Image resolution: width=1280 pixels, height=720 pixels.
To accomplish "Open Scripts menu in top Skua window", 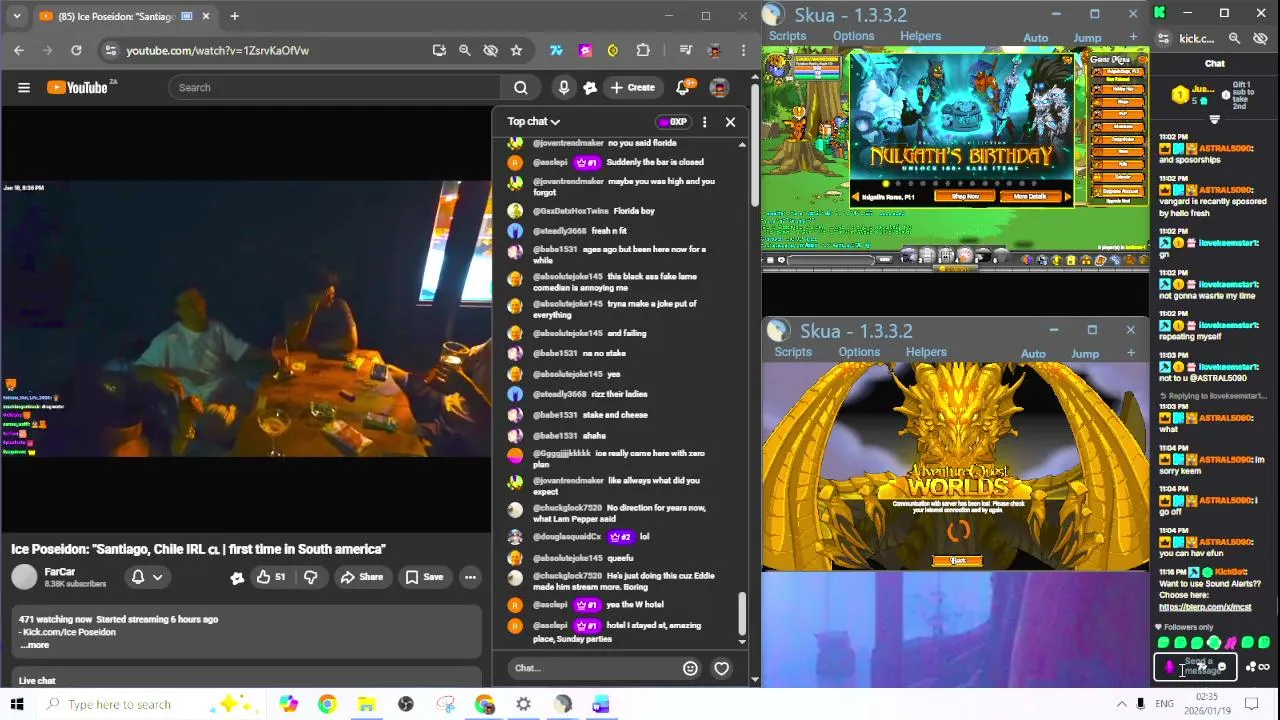I will (x=787, y=36).
